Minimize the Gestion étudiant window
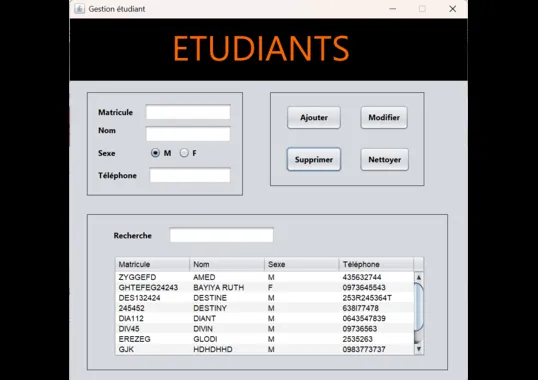 coord(393,9)
